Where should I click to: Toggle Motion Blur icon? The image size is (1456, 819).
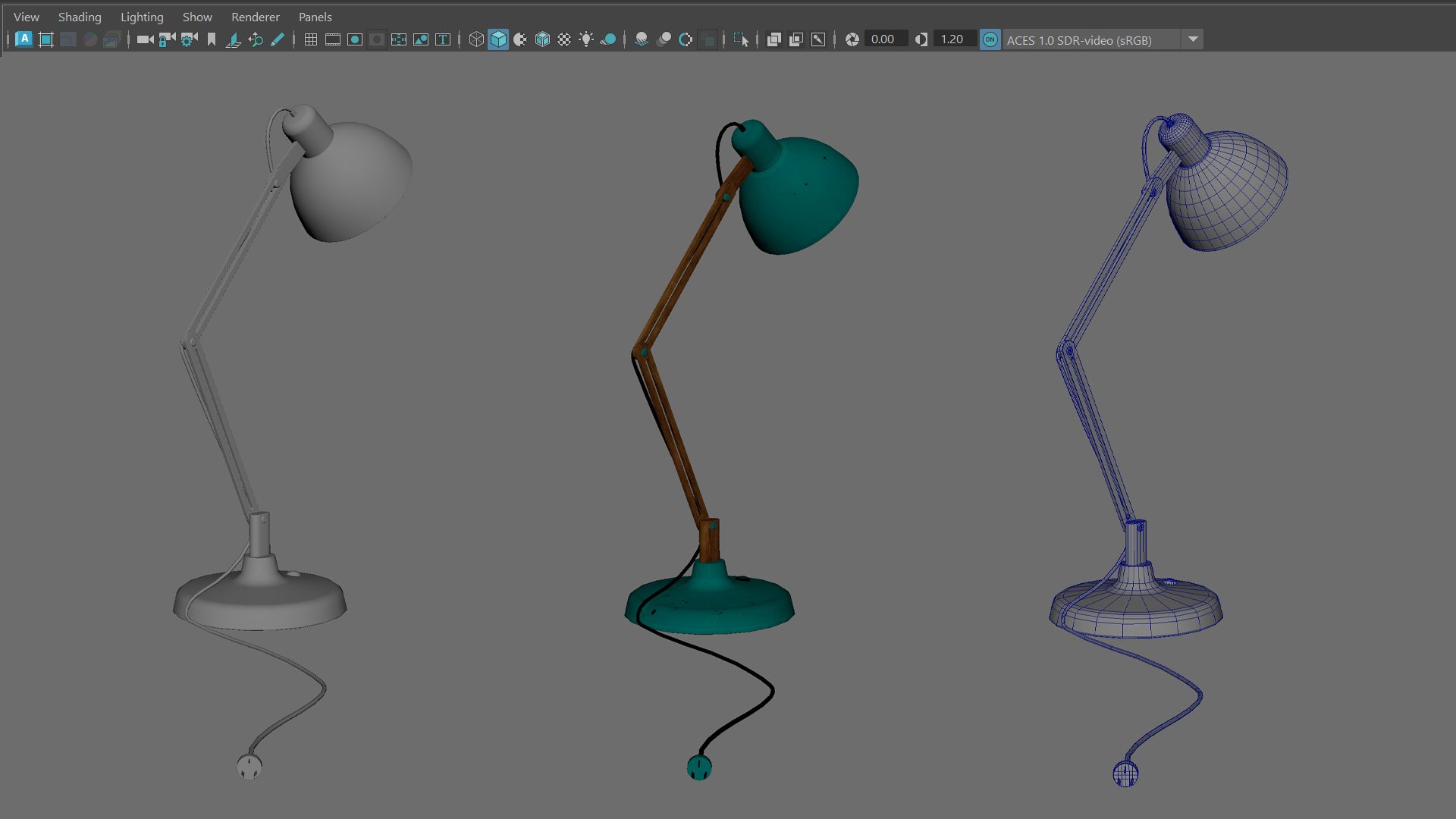[664, 39]
